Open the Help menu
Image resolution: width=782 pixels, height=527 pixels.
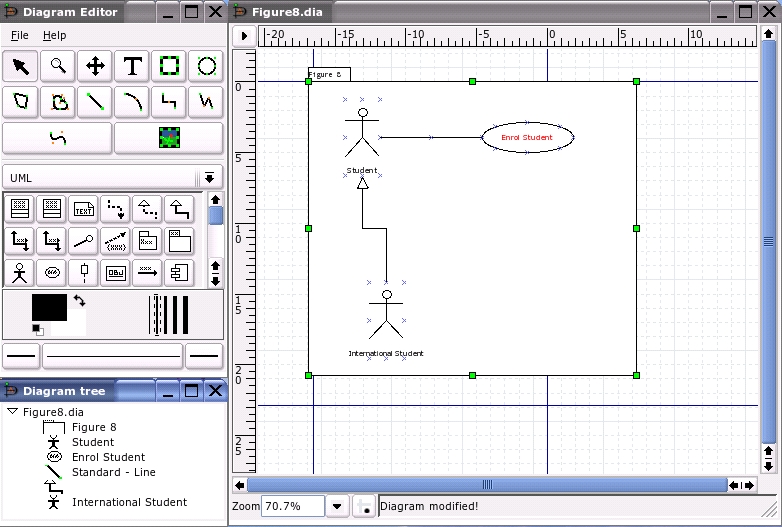tap(54, 36)
